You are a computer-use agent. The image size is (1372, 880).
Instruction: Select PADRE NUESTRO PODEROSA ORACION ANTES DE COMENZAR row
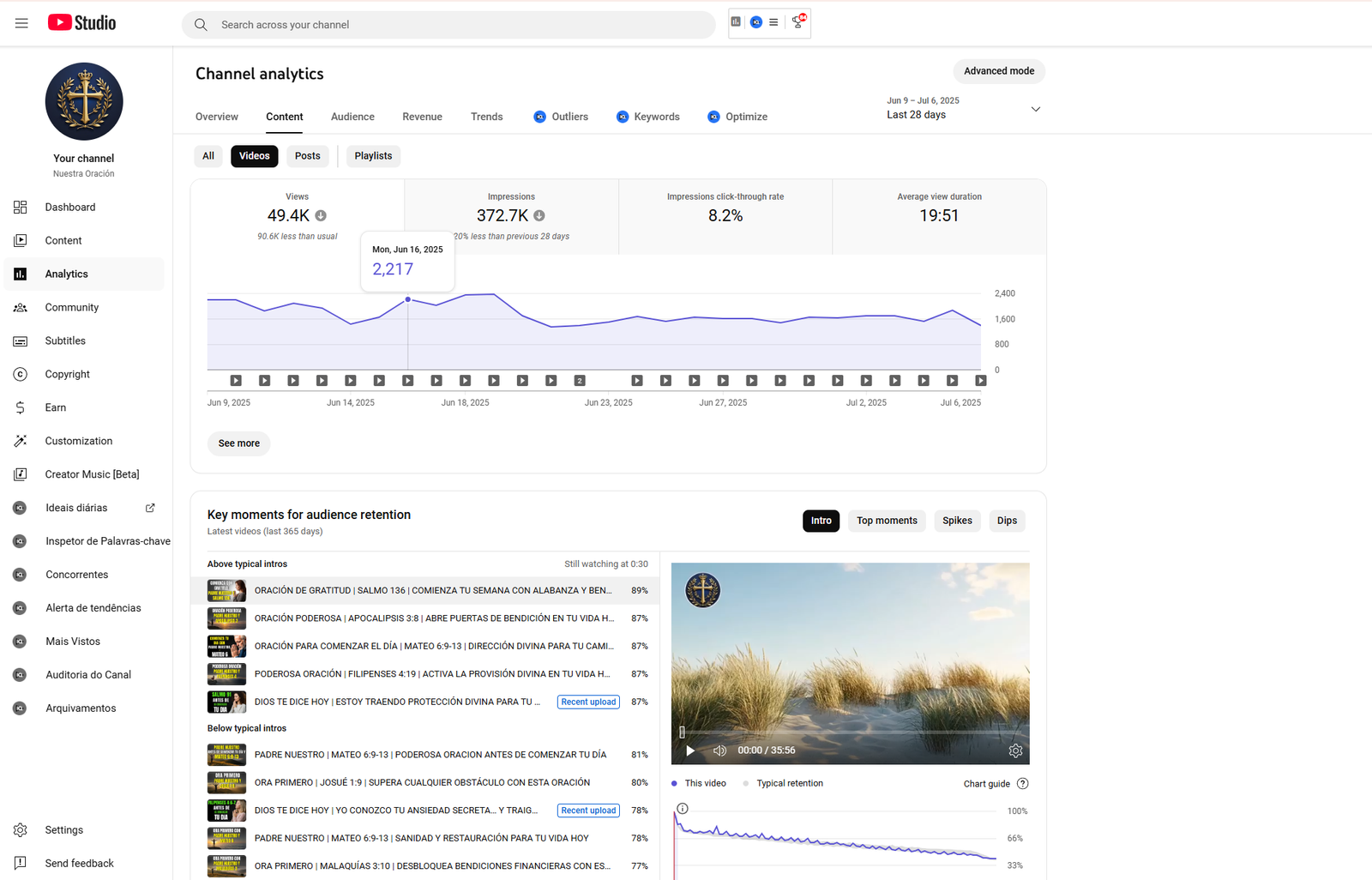tap(425, 755)
